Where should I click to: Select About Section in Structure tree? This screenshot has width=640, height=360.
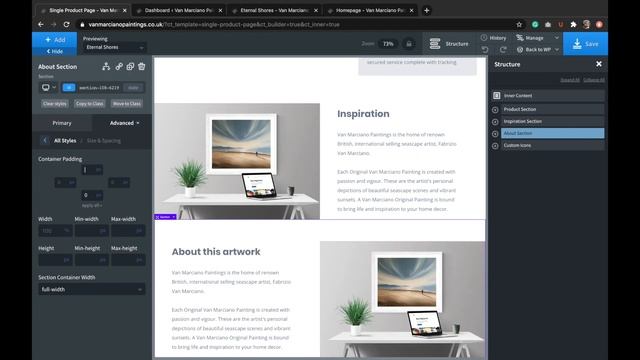point(553,133)
